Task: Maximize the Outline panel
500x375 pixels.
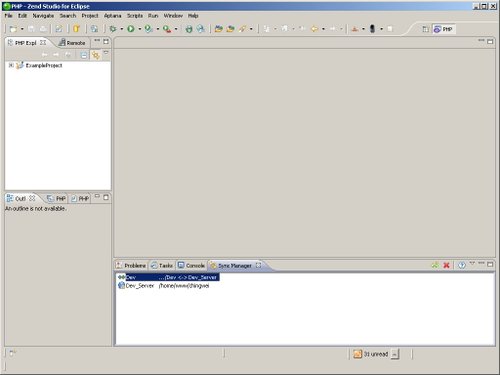Action: tap(106, 197)
